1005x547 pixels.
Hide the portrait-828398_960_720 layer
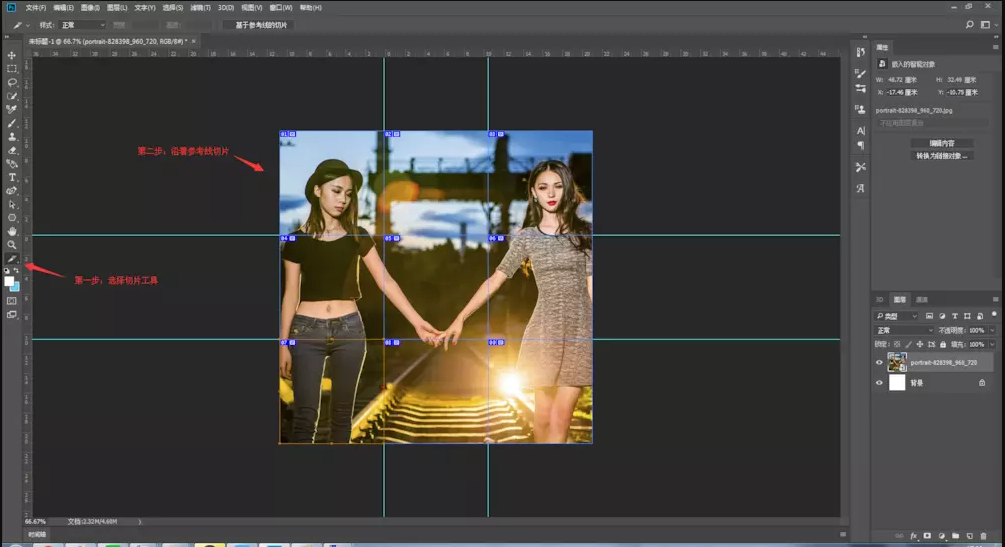[880, 363]
